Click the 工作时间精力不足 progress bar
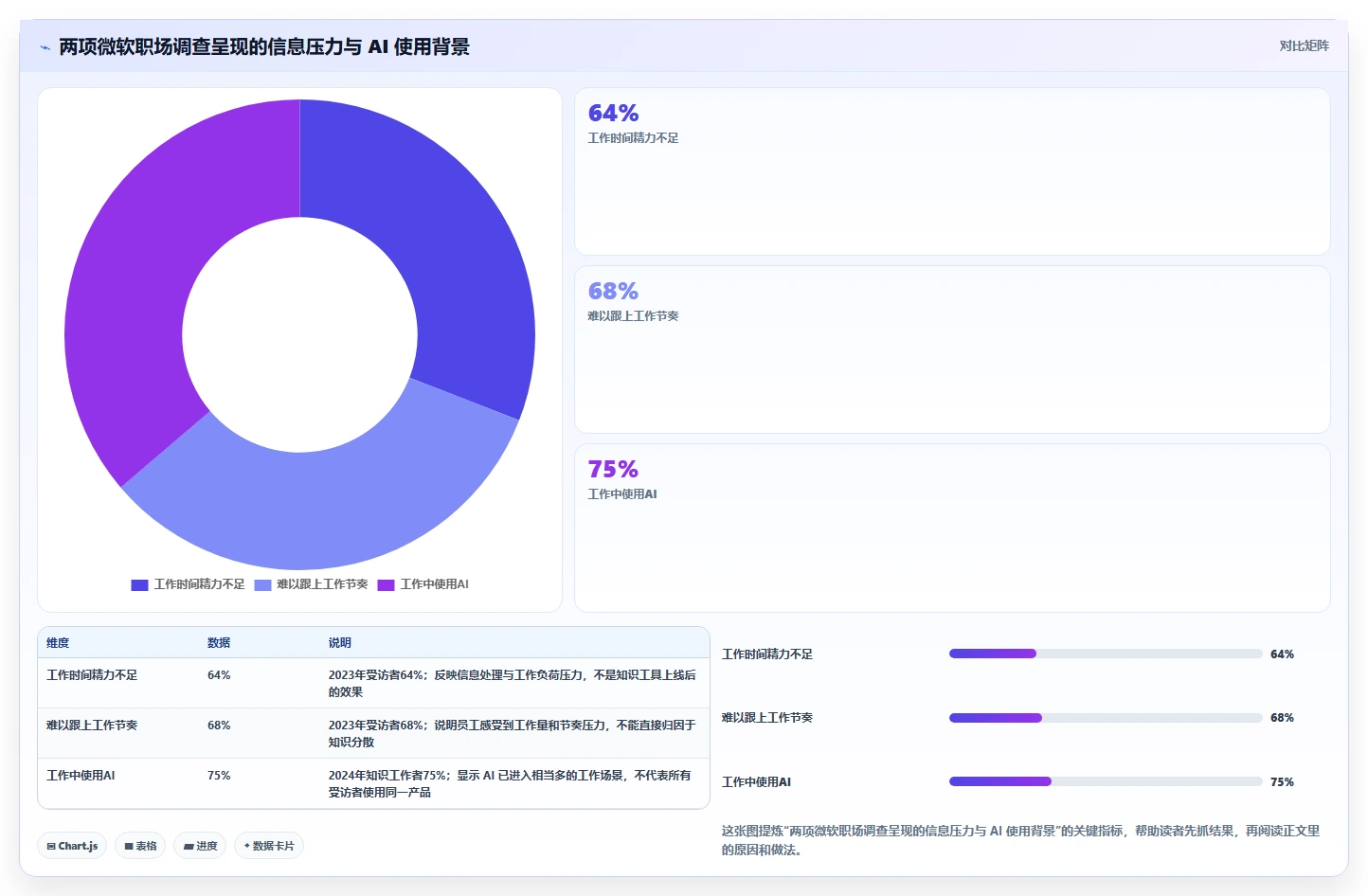 tap(1106, 654)
